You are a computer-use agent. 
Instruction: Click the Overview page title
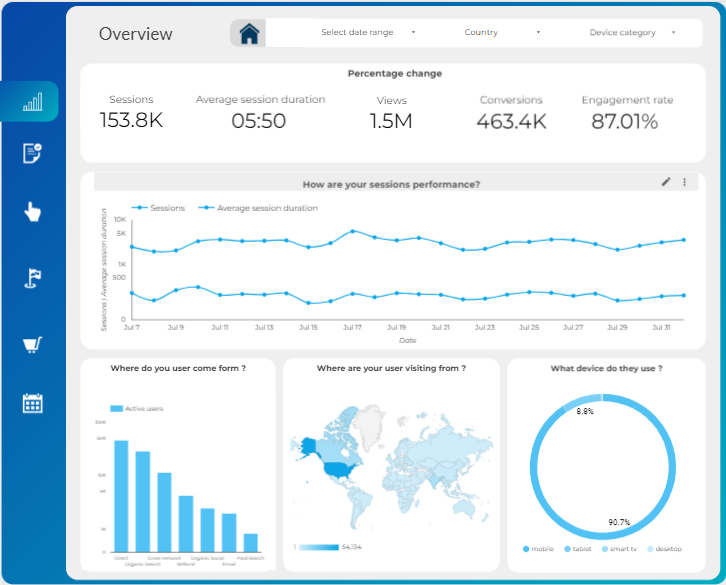point(136,34)
